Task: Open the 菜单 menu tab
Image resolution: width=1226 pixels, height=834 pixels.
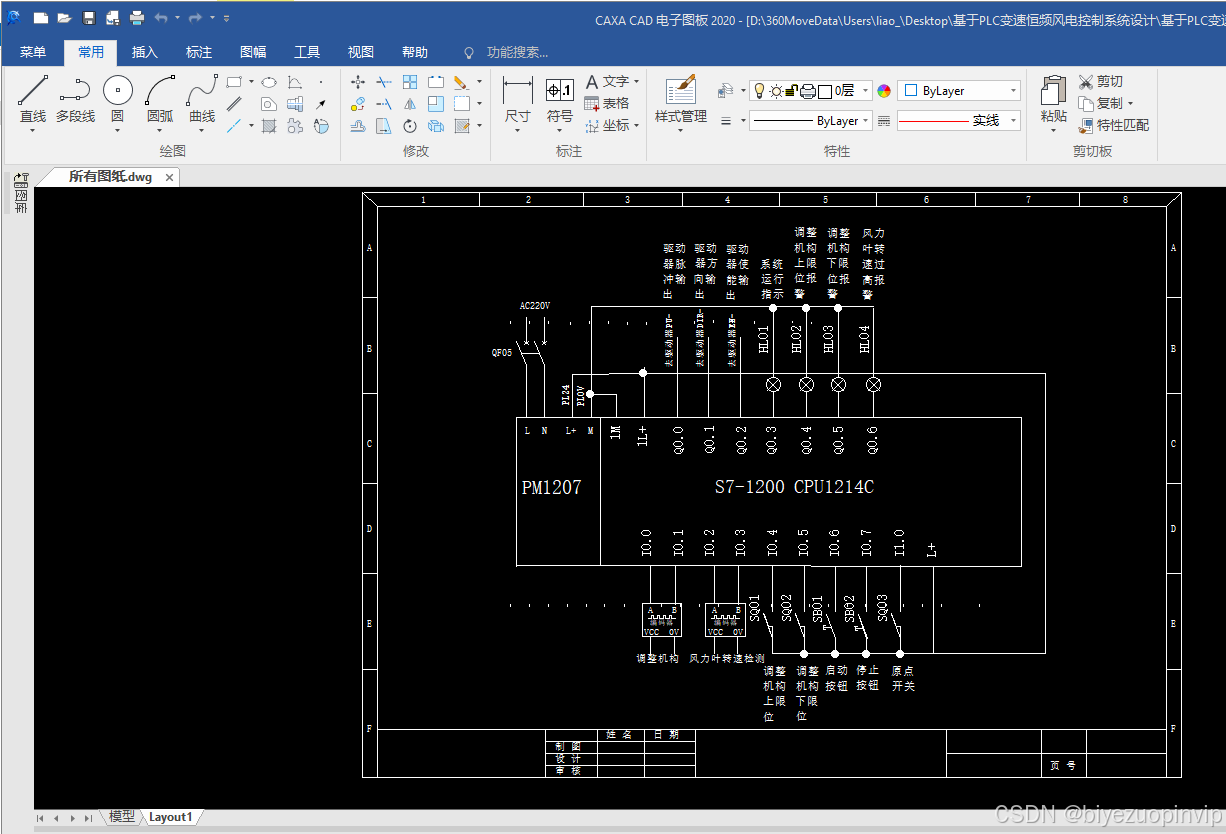Action: click(33, 52)
